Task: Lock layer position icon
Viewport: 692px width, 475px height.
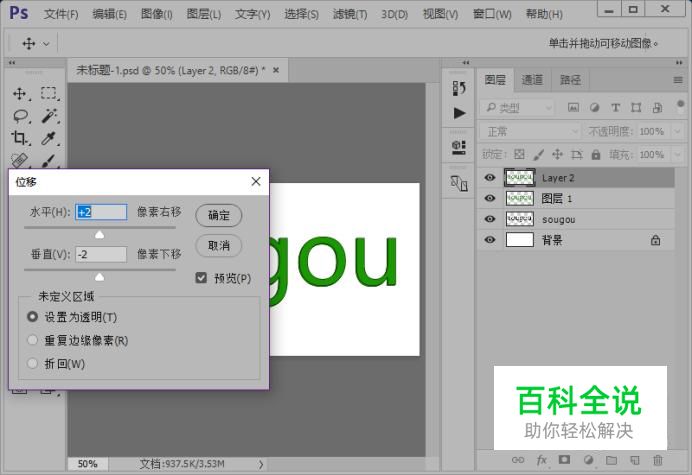Action: click(x=557, y=154)
